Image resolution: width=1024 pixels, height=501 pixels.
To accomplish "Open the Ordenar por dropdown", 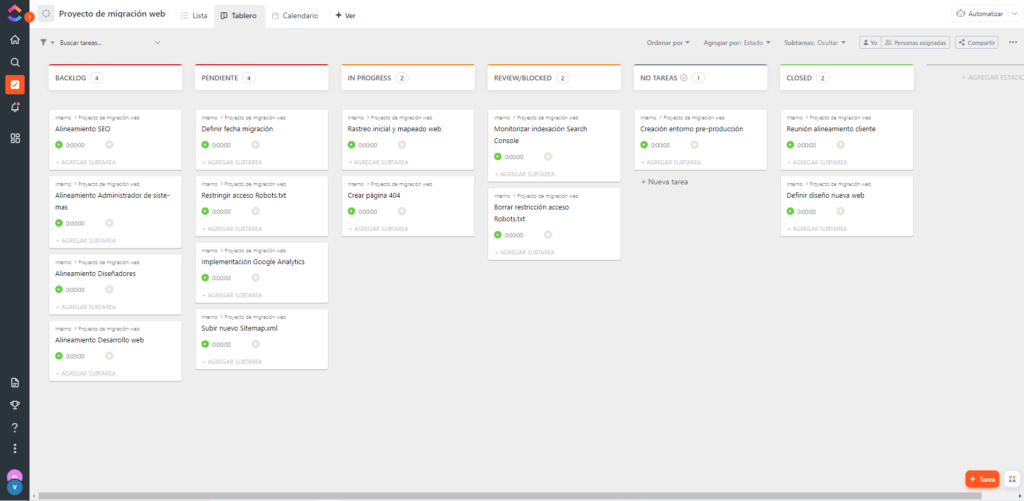I will click(x=668, y=42).
